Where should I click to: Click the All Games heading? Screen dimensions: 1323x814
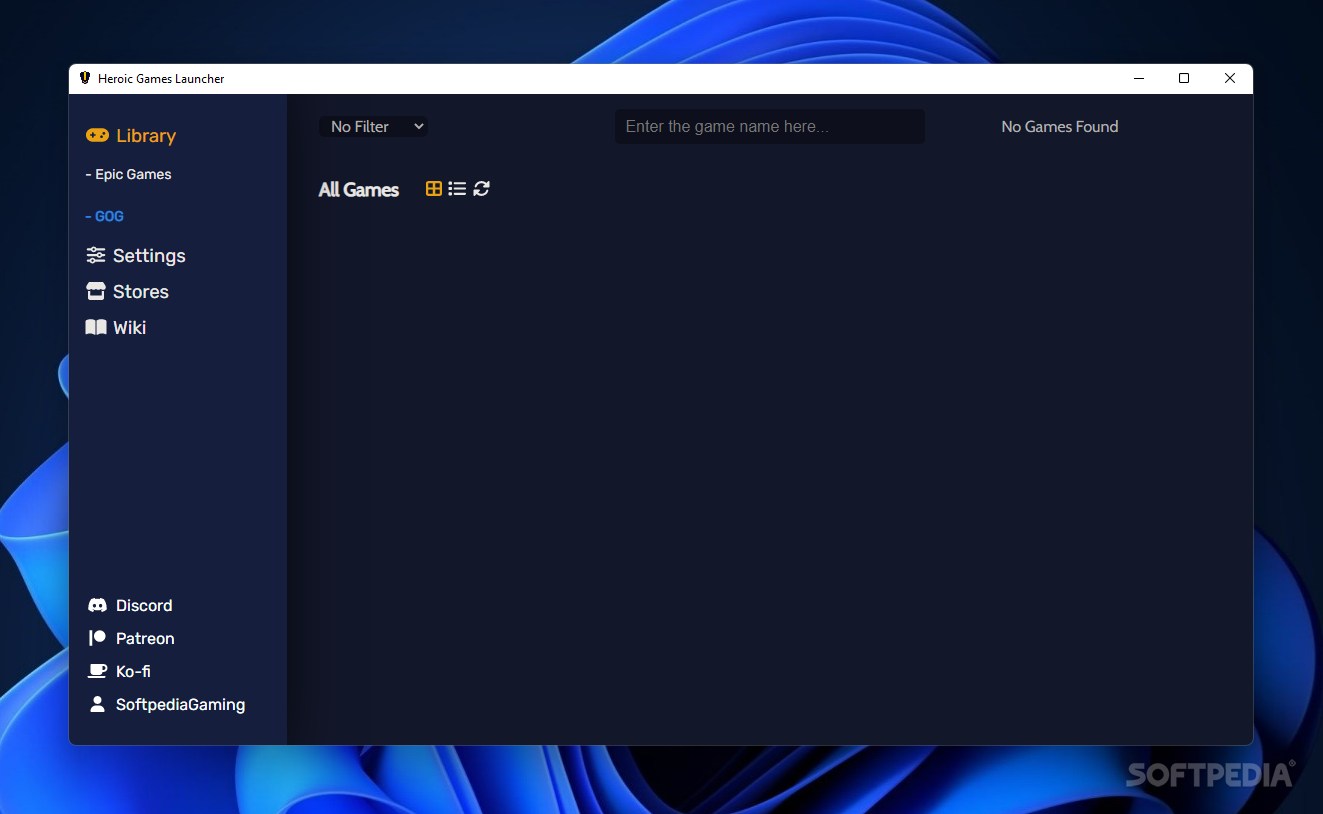click(358, 190)
